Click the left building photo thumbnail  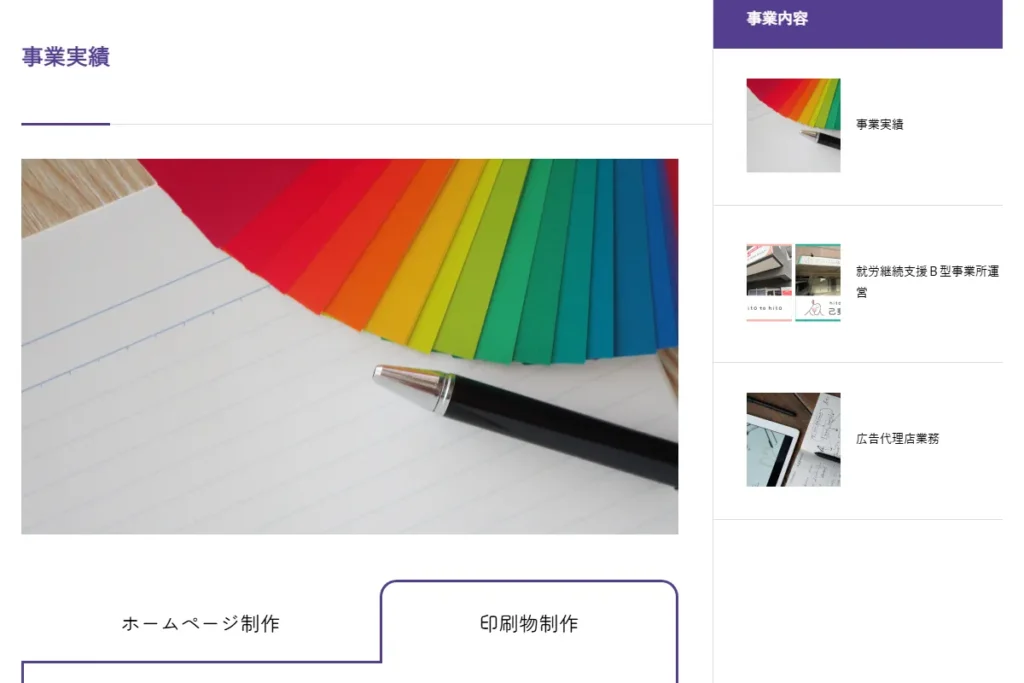pyautogui.click(x=769, y=283)
